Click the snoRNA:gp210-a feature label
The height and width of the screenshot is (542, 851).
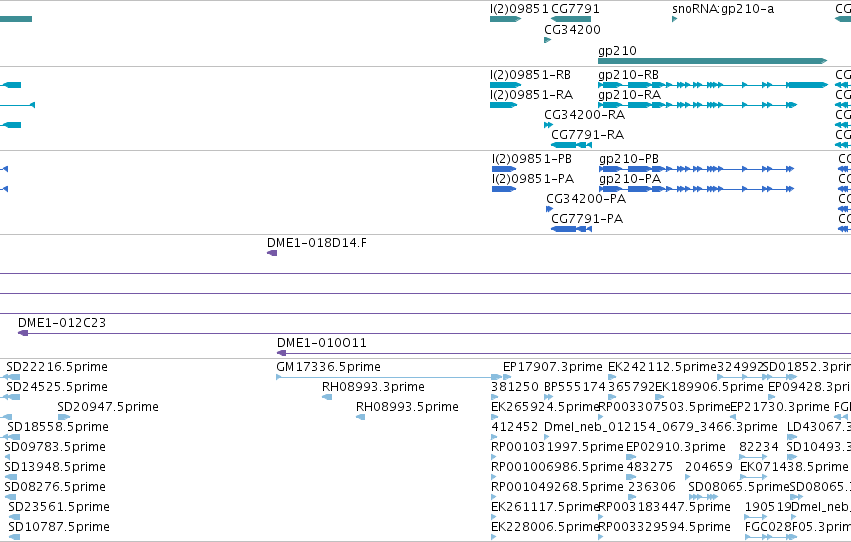[723, 9]
